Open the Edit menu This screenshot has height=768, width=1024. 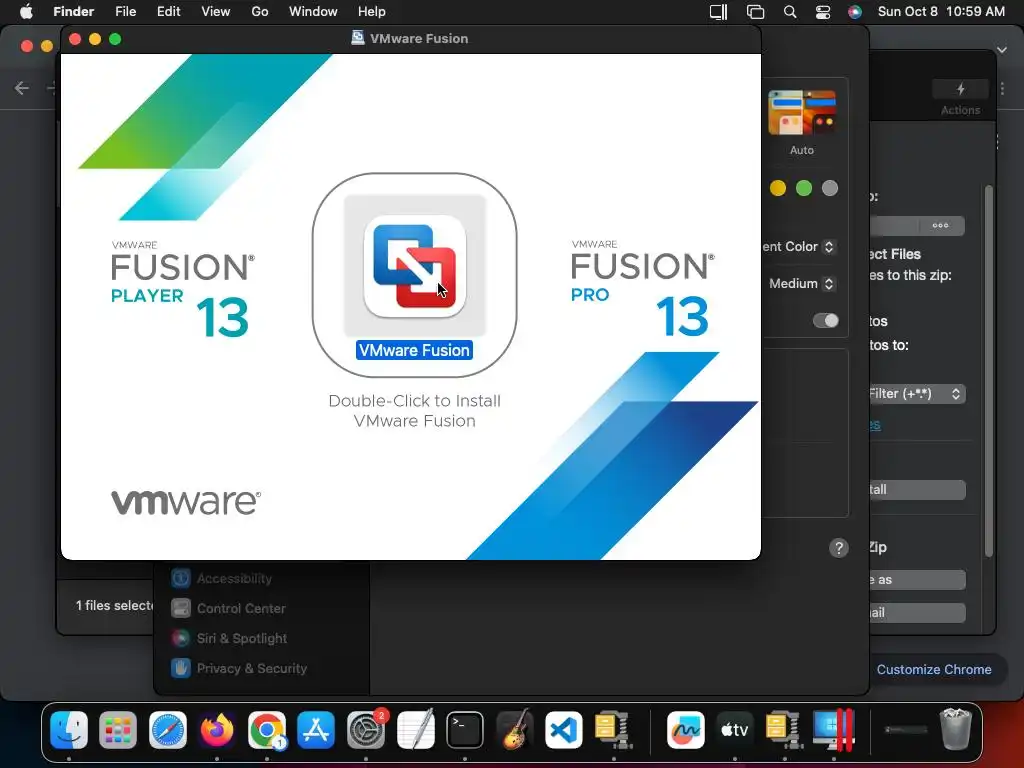pos(168,11)
